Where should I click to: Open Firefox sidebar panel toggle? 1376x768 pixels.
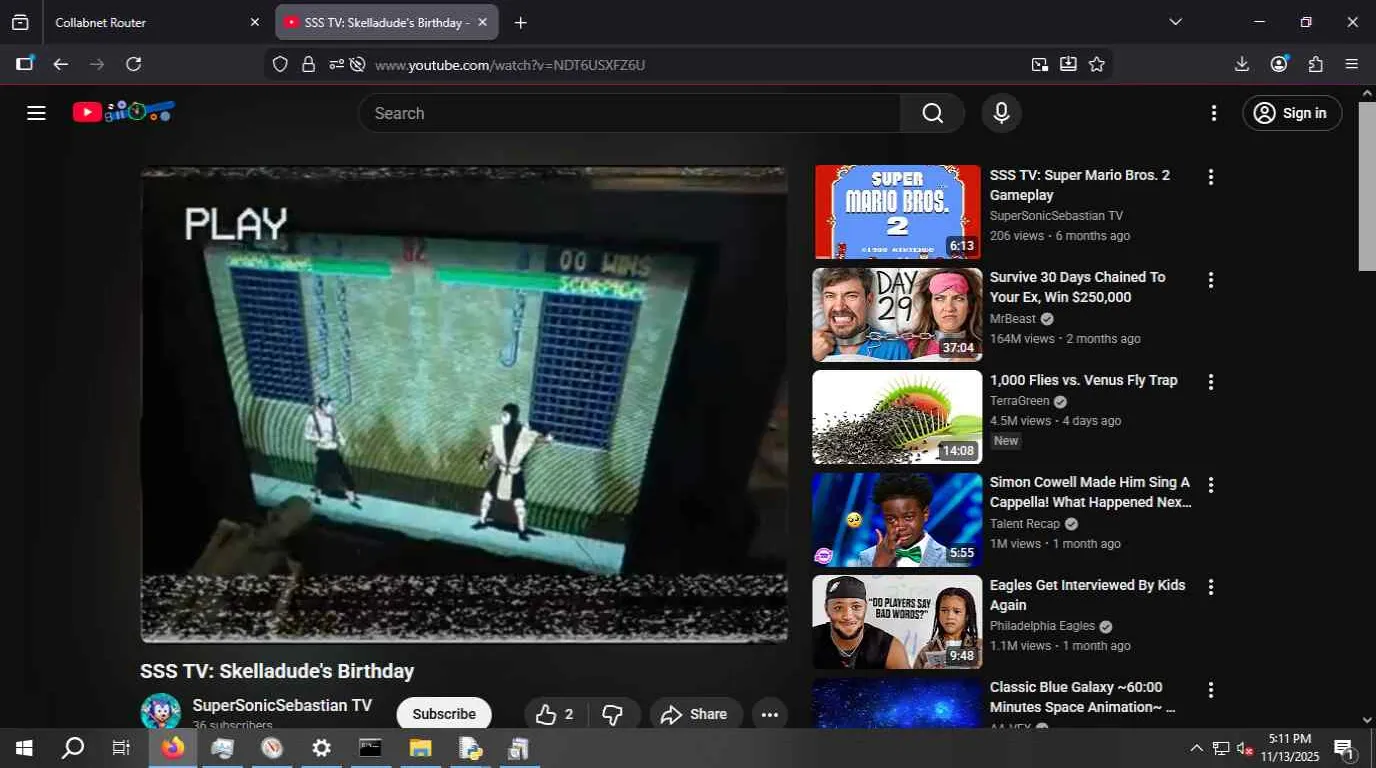(25, 64)
